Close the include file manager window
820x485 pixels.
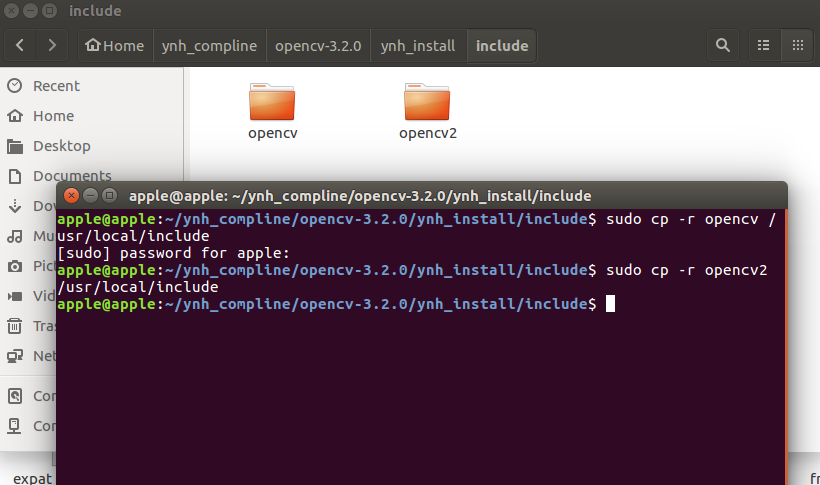point(12,10)
